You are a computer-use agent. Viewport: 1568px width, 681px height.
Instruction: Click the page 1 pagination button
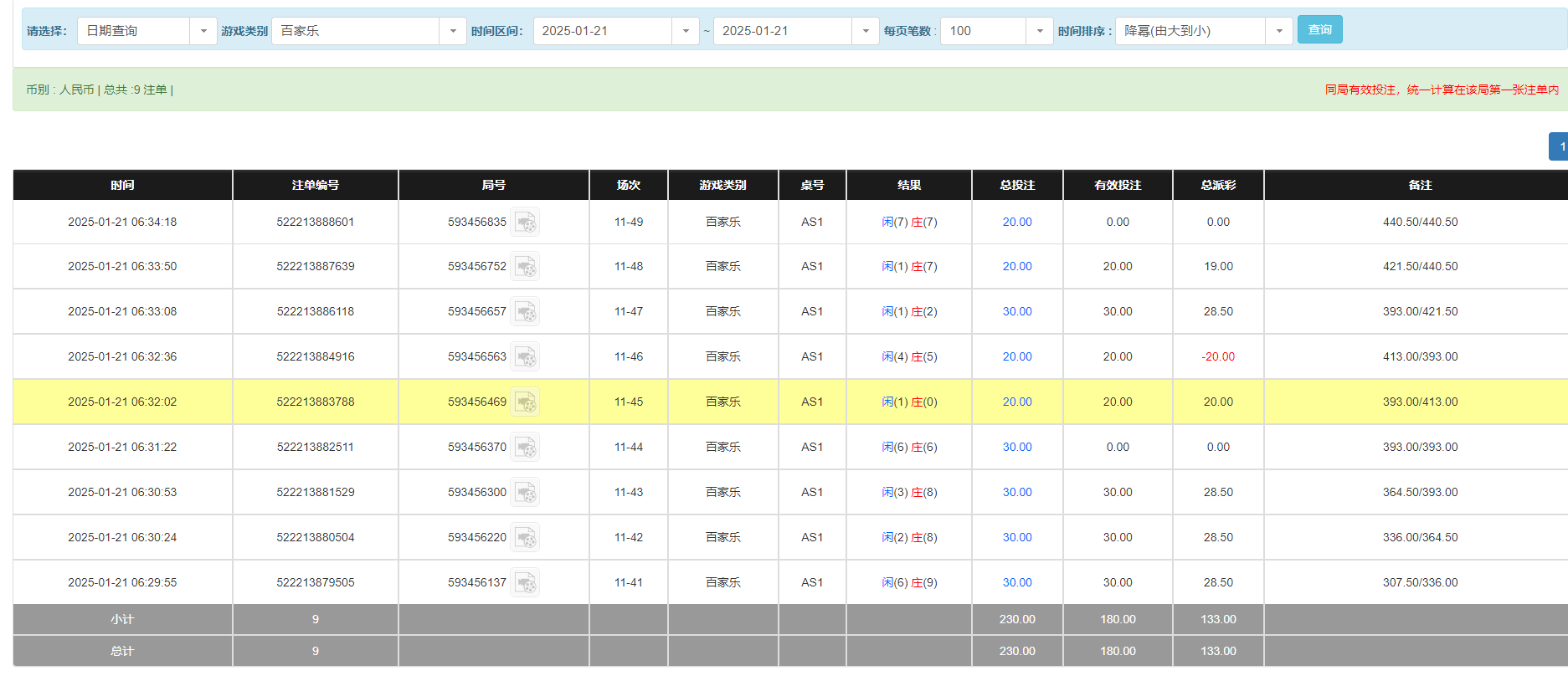(1560, 146)
